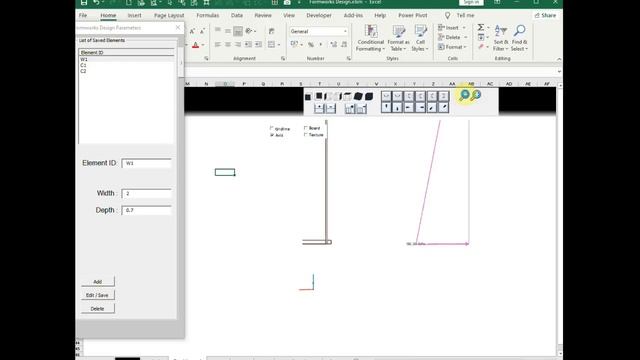Screen dimensions: 640x360
Task: Expand the AutoSum dropdown arrow
Action: point(489,28)
